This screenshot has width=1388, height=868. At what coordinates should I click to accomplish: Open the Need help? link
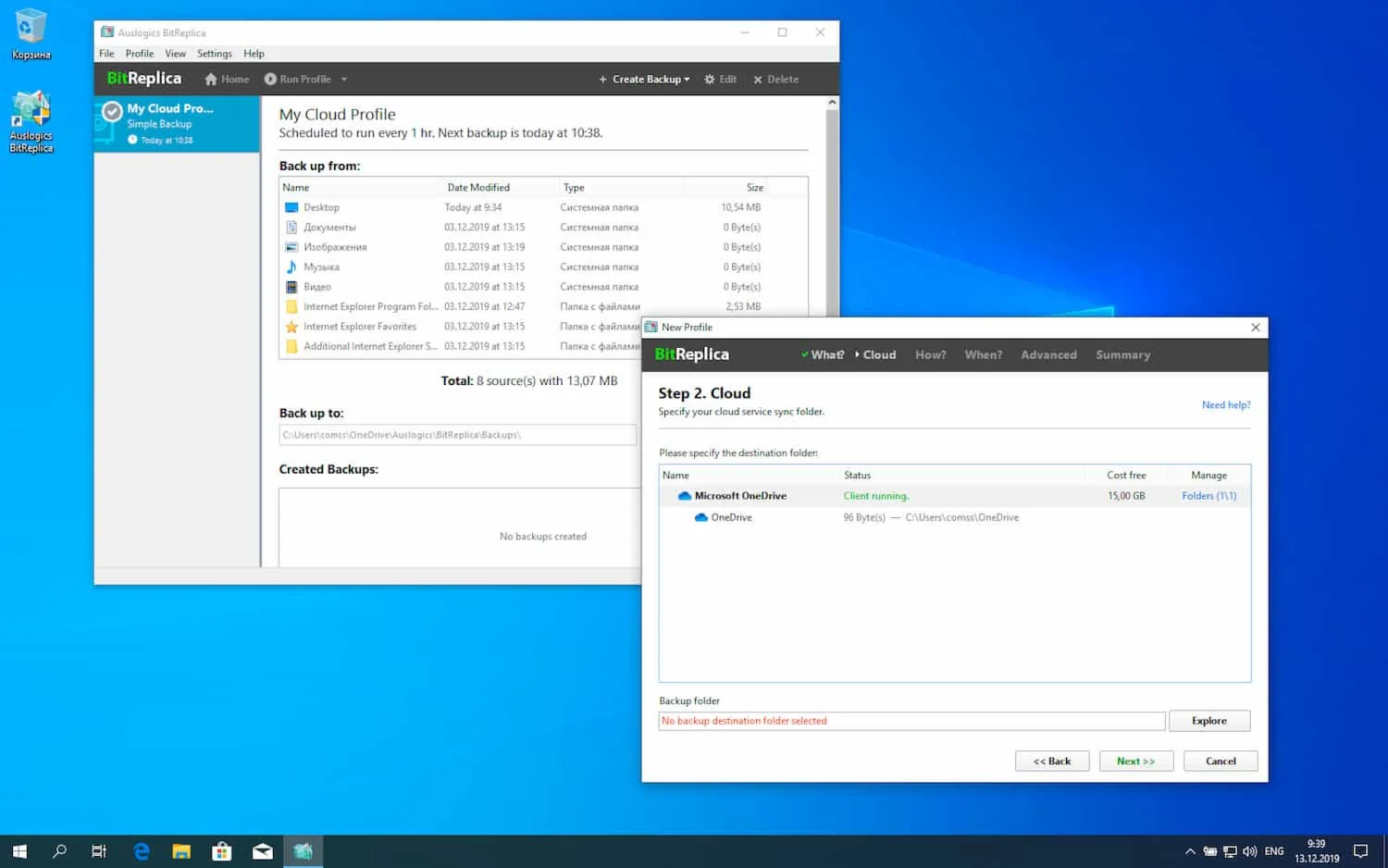click(1225, 405)
